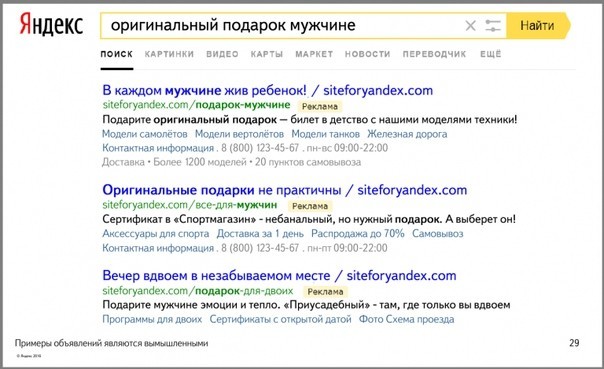
Task: Open the Распродажа до 70% sitelink
Action: coord(358,234)
